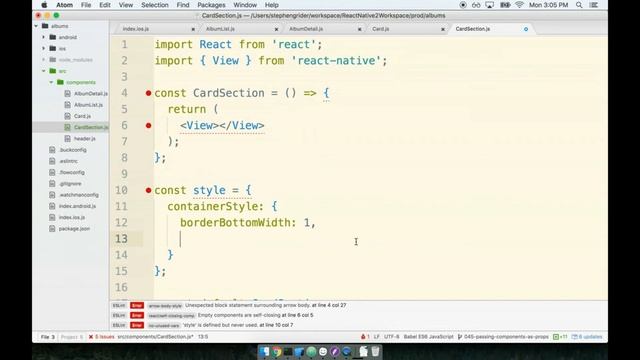Click line number 13 in gutter
Screen dimensions: 640x360
121,239
